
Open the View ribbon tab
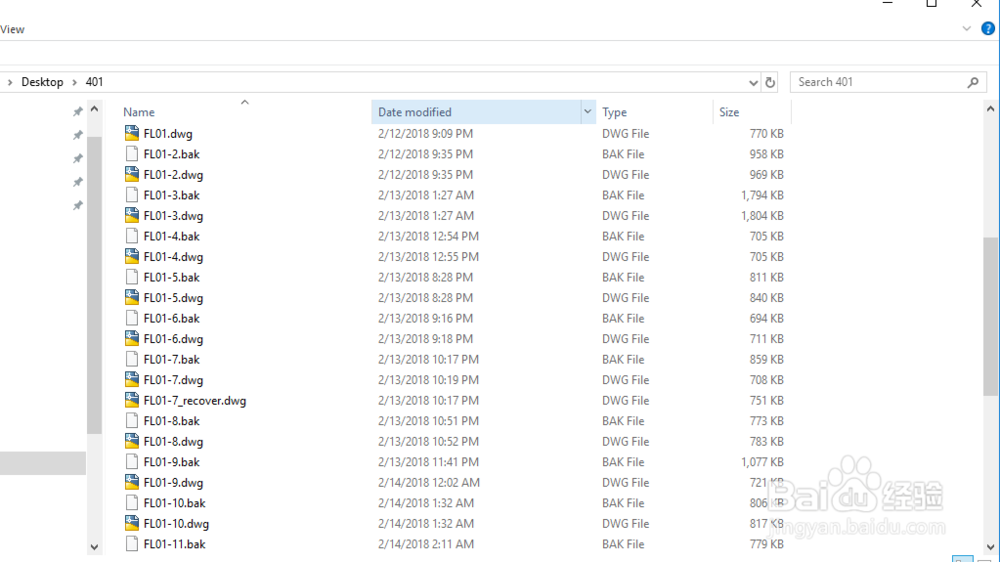(x=12, y=29)
